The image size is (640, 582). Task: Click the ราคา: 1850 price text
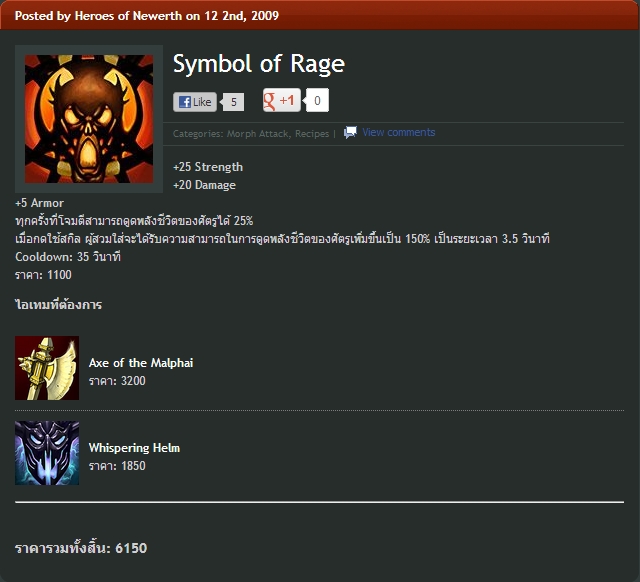click(x=117, y=466)
